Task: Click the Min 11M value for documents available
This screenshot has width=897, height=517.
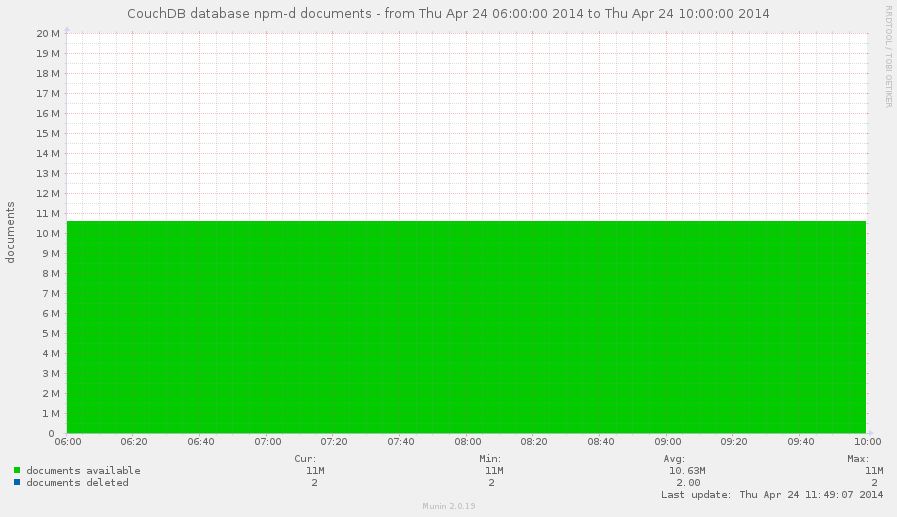Action: 494,471
